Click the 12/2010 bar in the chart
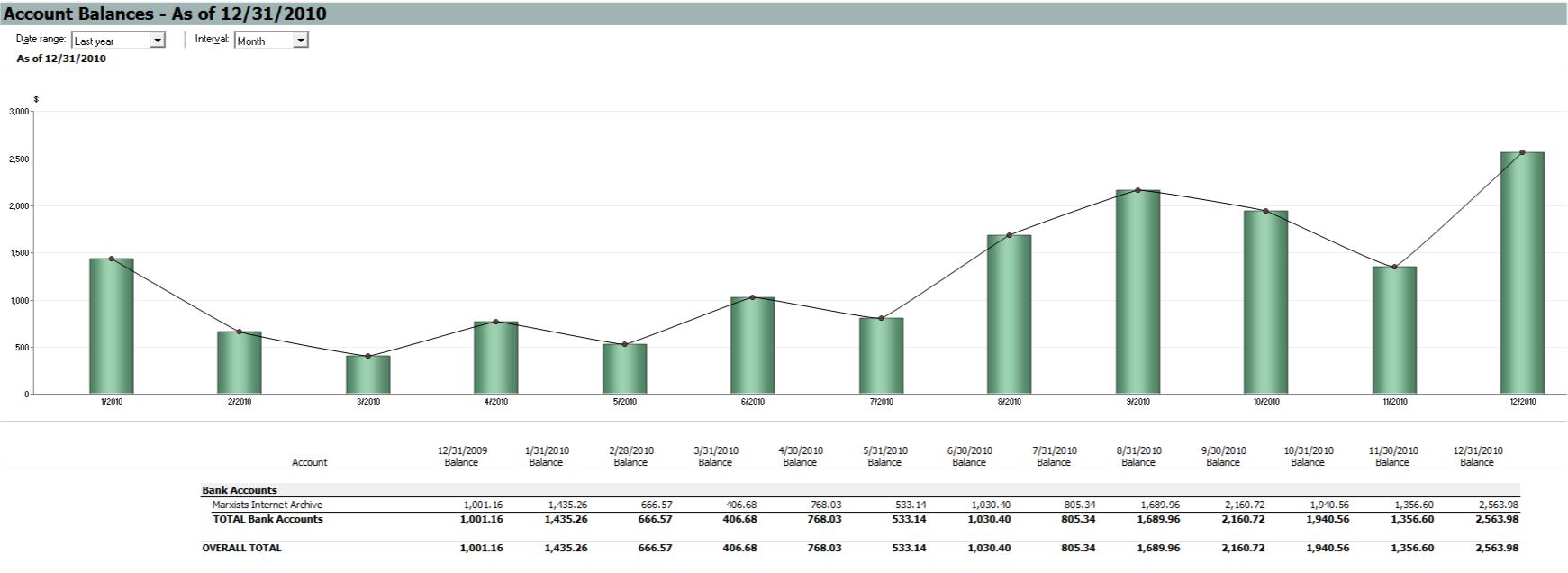The image size is (1568, 573). click(1522, 273)
